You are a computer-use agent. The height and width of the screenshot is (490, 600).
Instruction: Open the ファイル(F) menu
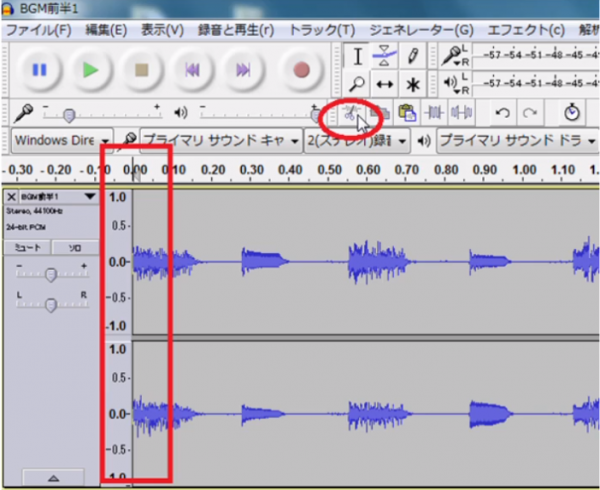[39, 30]
